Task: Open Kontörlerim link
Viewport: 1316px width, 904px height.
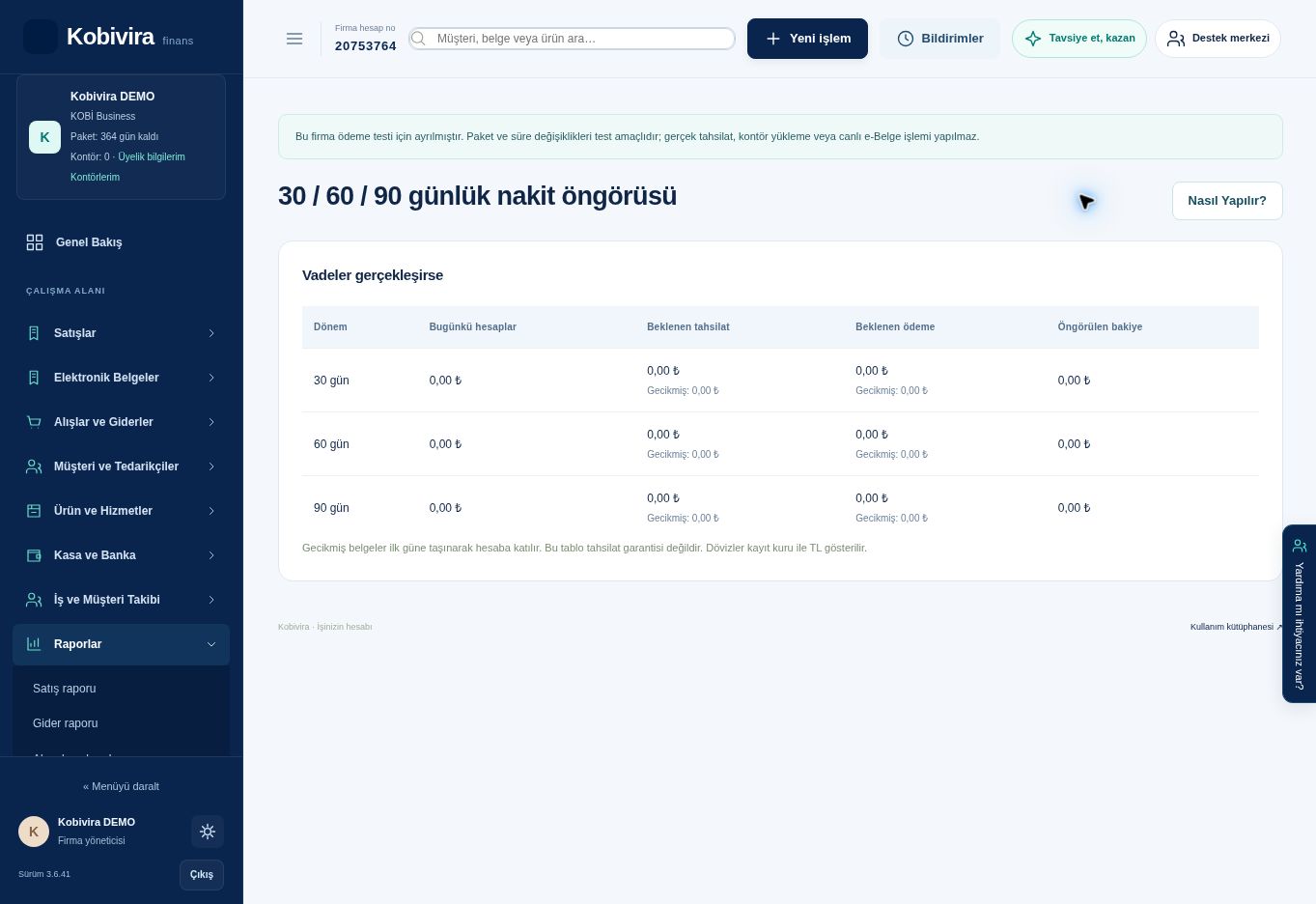Action: click(95, 178)
